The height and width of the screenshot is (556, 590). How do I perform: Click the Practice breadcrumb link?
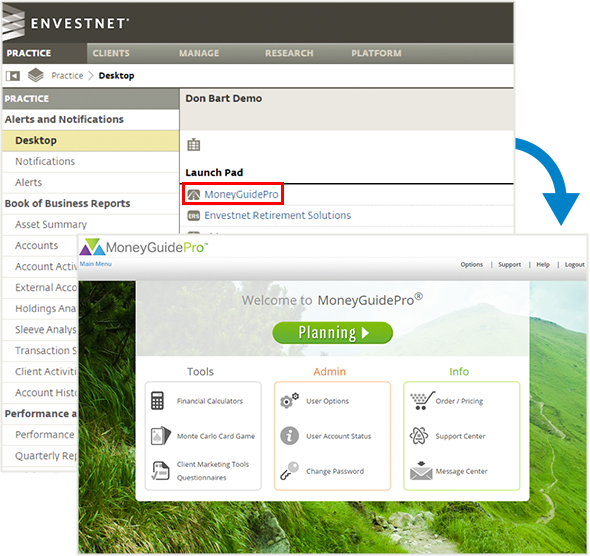pos(67,76)
